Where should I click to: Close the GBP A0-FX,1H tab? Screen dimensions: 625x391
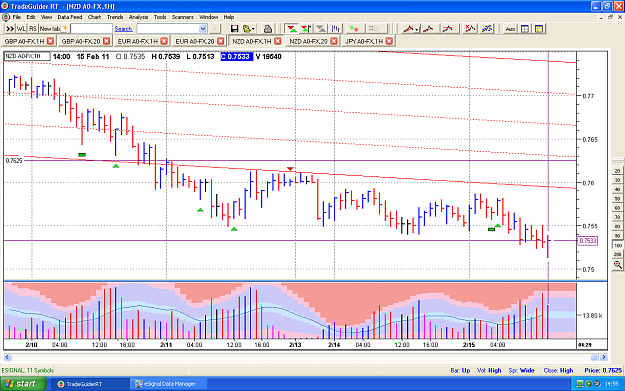(50, 41)
